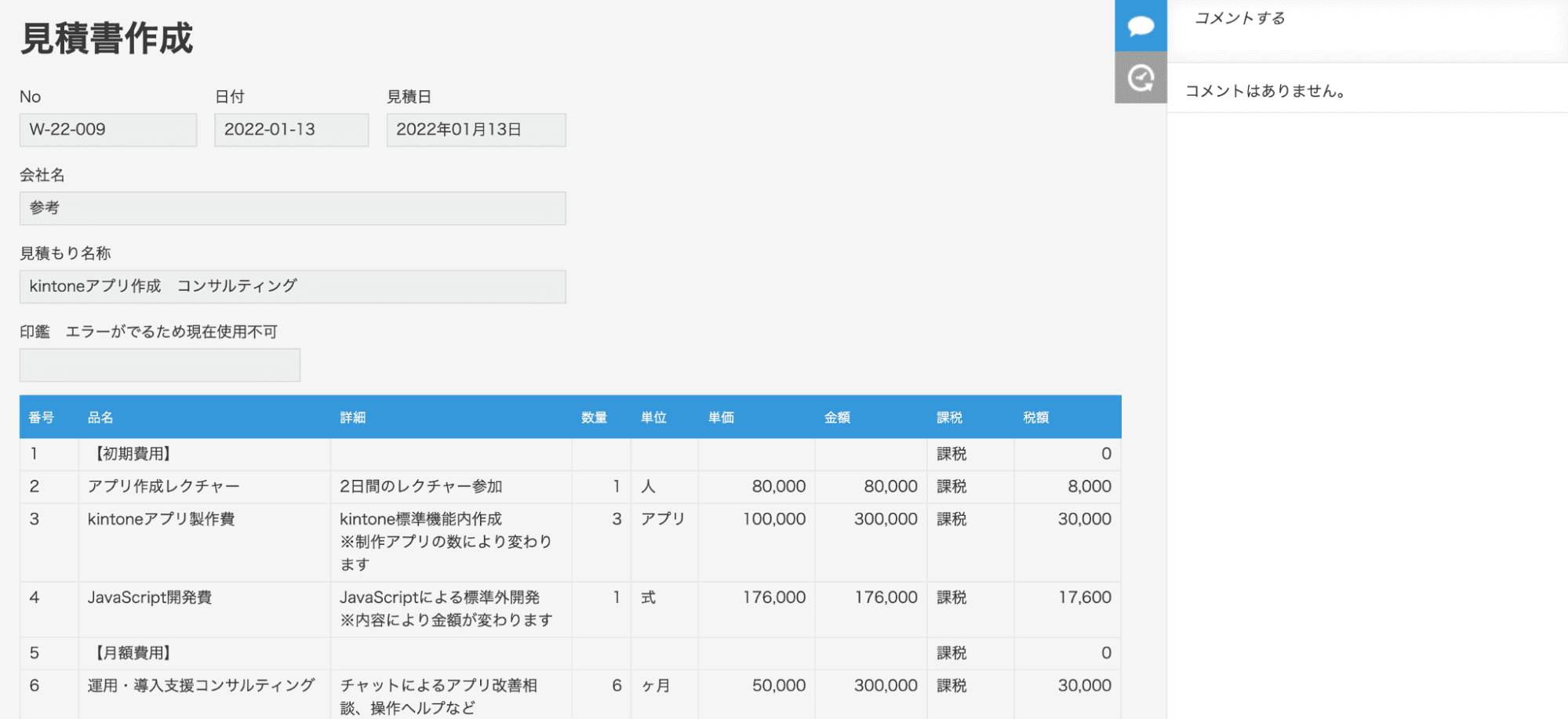Click the empty 印鑑 field
This screenshot has height=719, width=1568.
coord(160,365)
